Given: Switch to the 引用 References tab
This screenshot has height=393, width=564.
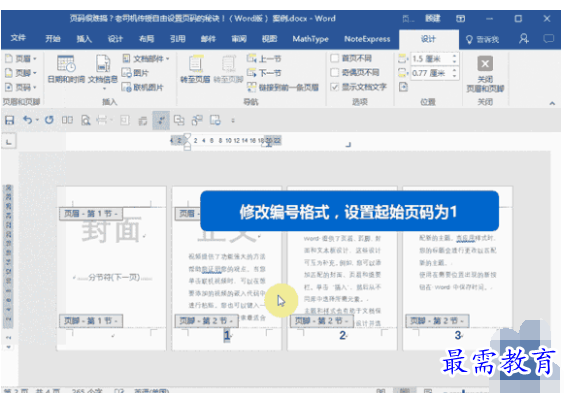Looking at the screenshot, I should [x=178, y=39].
